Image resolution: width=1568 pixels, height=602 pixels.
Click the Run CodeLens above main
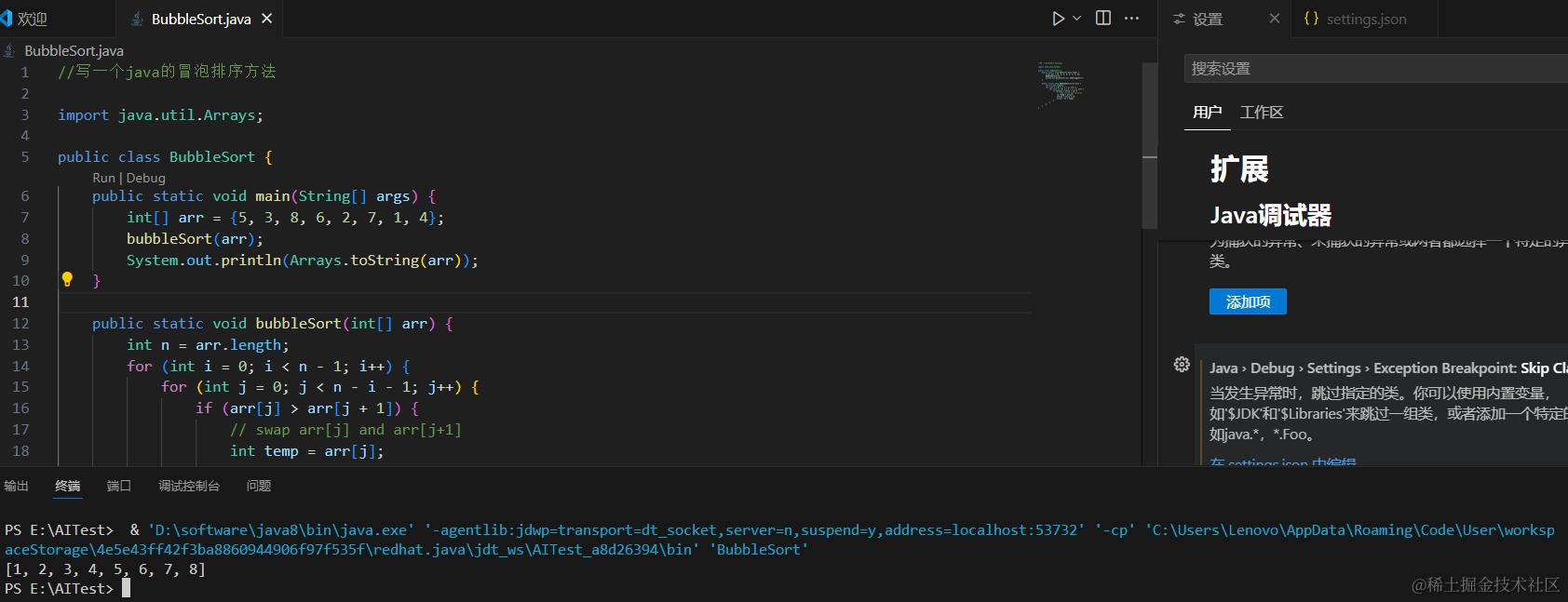click(x=103, y=178)
